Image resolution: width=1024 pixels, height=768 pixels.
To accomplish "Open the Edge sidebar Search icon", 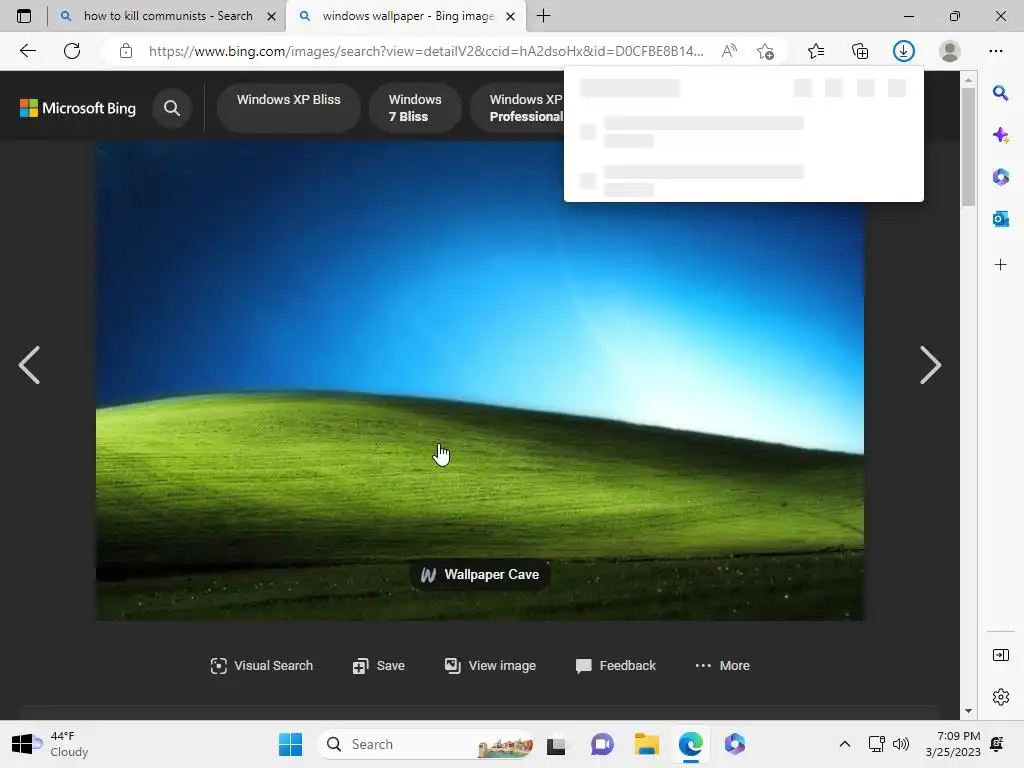I will pyautogui.click(x=1000, y=93).
